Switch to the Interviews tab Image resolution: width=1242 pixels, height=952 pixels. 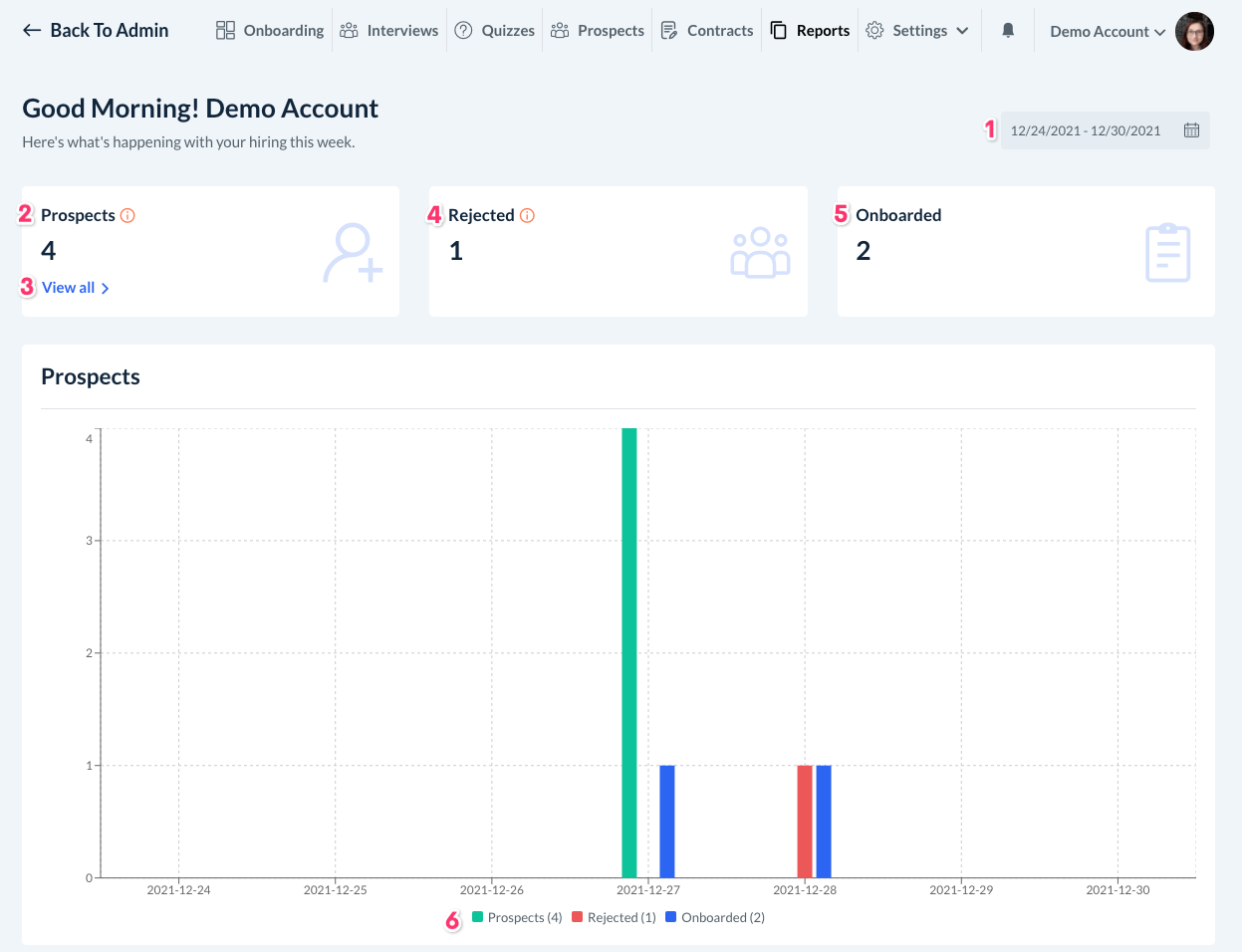pyautogui.click(x=389, y=31)
